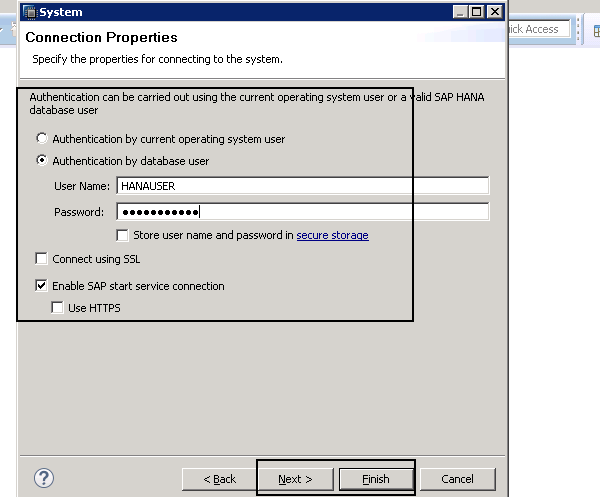Select authentication by current operating system user

42,139
